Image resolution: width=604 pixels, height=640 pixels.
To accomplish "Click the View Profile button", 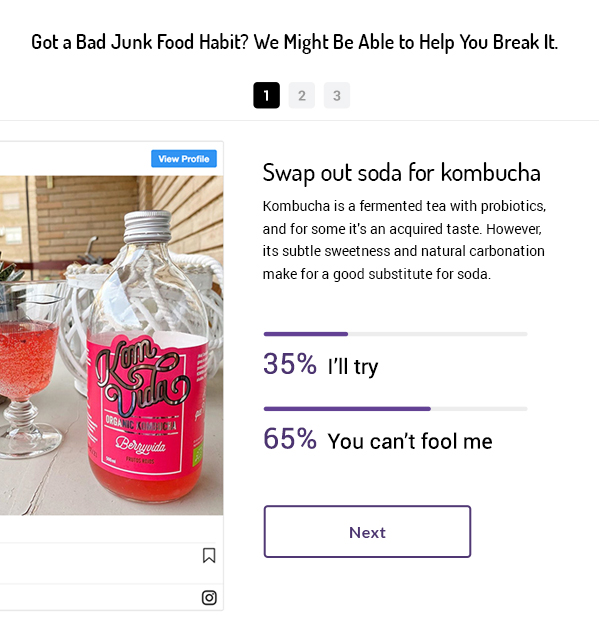I will point(184,159).
